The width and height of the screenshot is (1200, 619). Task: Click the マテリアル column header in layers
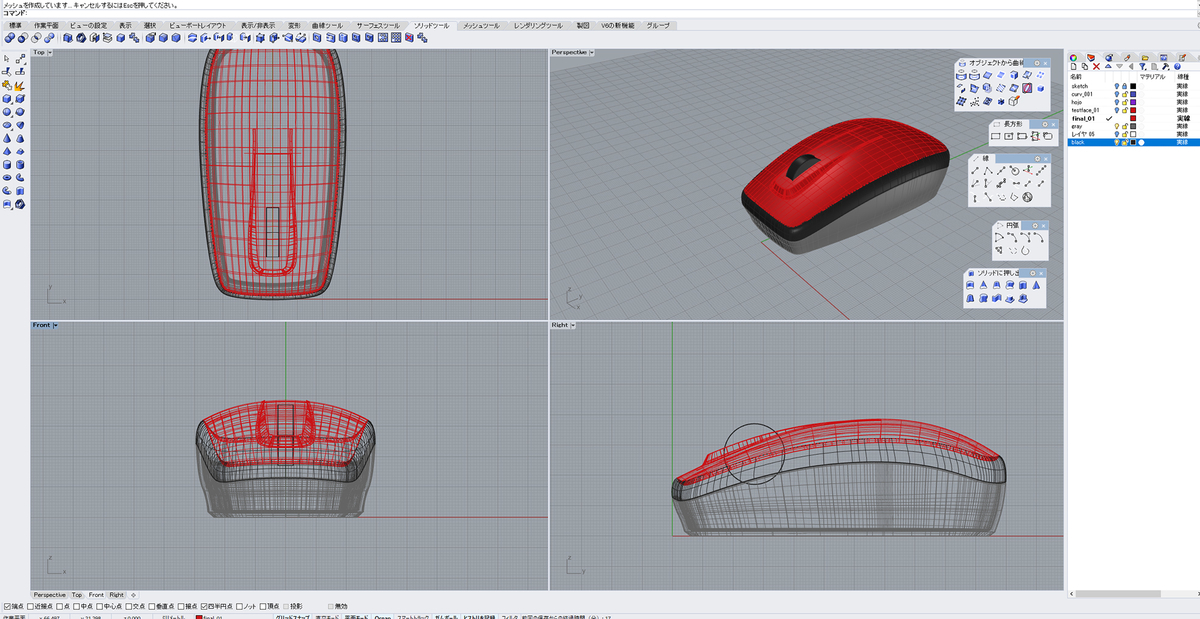(1153, 76)
